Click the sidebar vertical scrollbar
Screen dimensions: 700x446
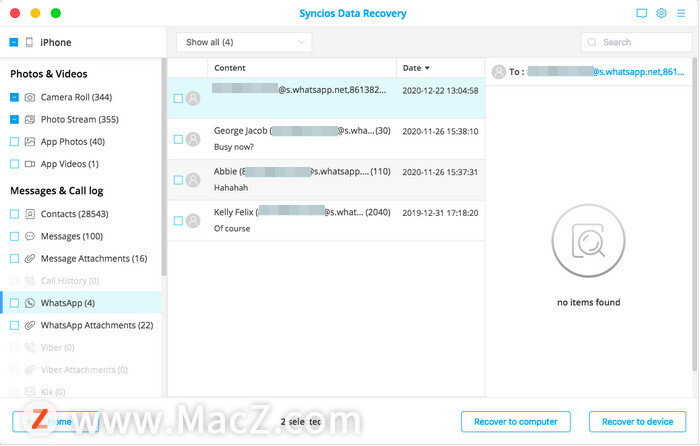tap(164, 167)
